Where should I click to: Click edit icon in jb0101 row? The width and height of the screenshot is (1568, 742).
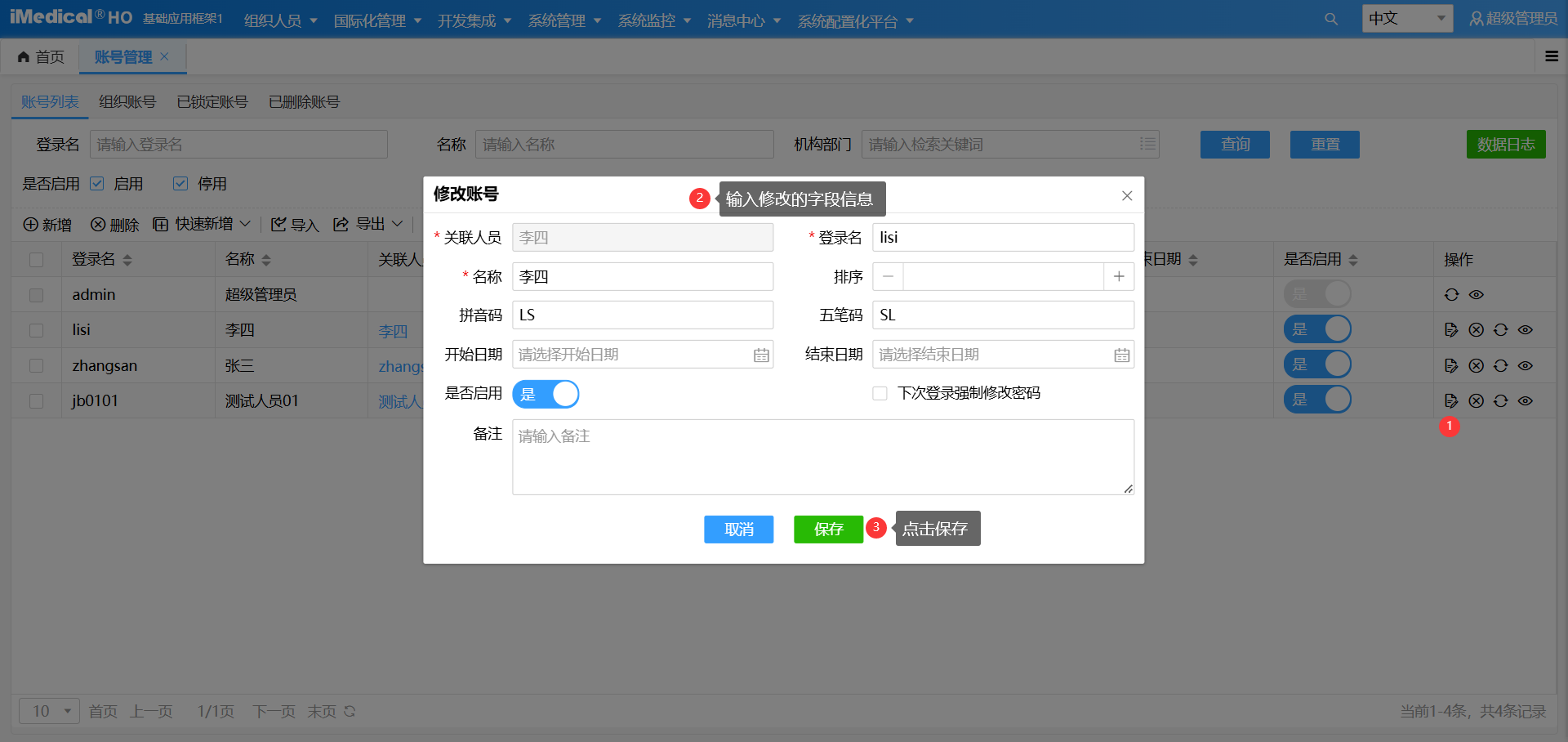1451,400
